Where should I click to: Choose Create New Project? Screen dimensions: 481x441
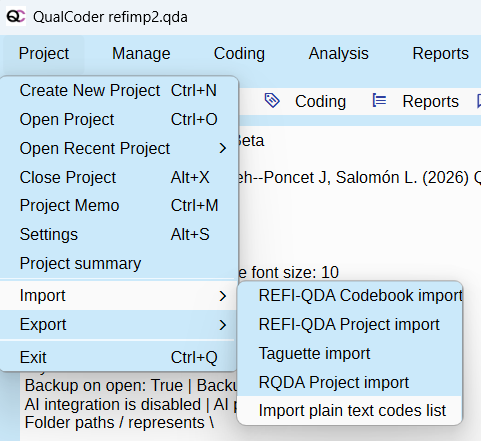coord(118,90)
